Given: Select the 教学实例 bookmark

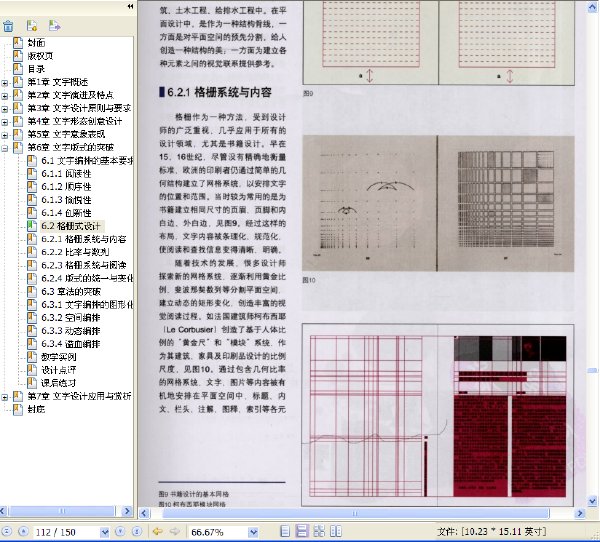Looking at the screenshot, I should coord(59,357).
